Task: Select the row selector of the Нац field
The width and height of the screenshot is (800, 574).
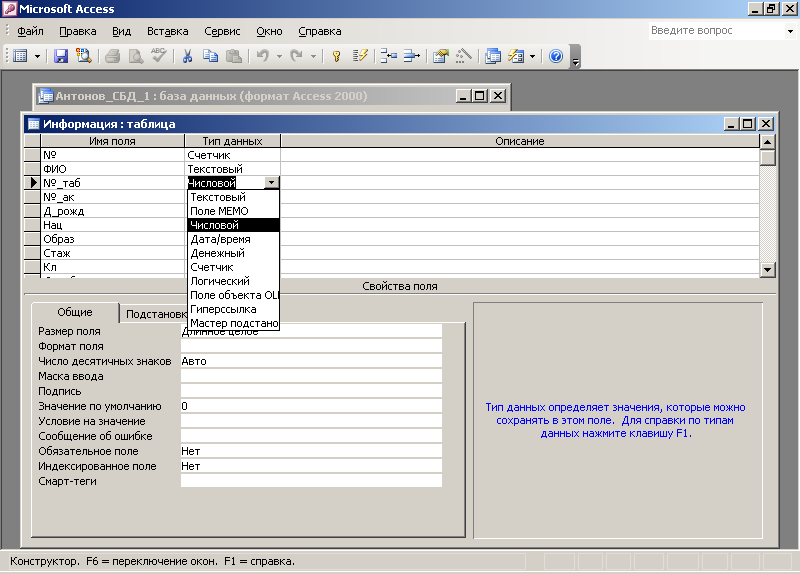Action: 32,225
